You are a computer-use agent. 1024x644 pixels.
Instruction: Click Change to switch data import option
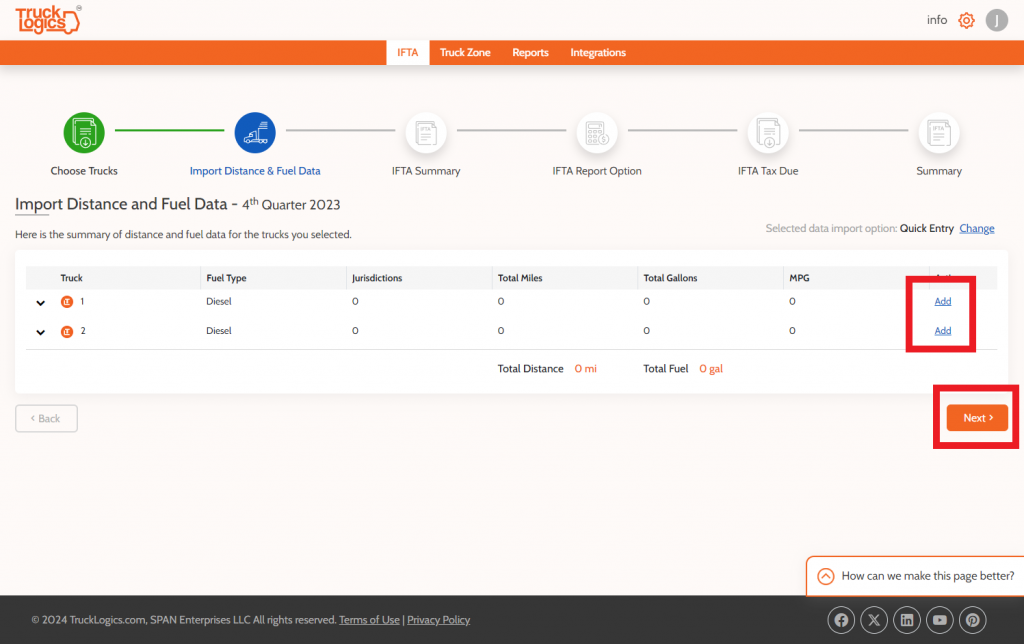pyautogui.click(x=977, y=228)
